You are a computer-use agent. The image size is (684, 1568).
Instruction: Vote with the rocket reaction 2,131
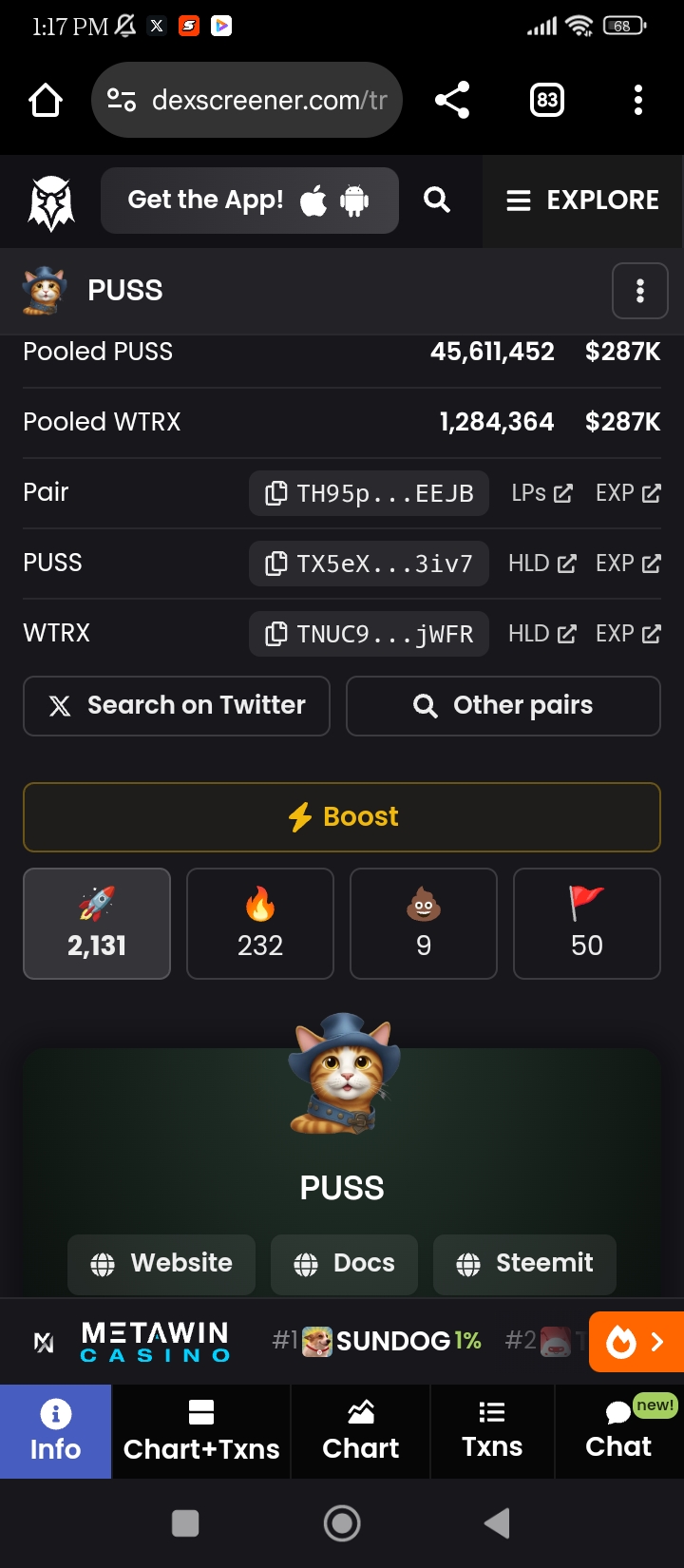tap(97, 924)
